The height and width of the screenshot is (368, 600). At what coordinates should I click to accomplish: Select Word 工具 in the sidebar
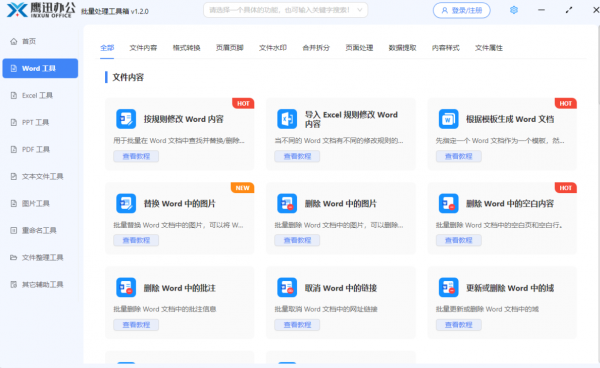(x=40, y=68)
